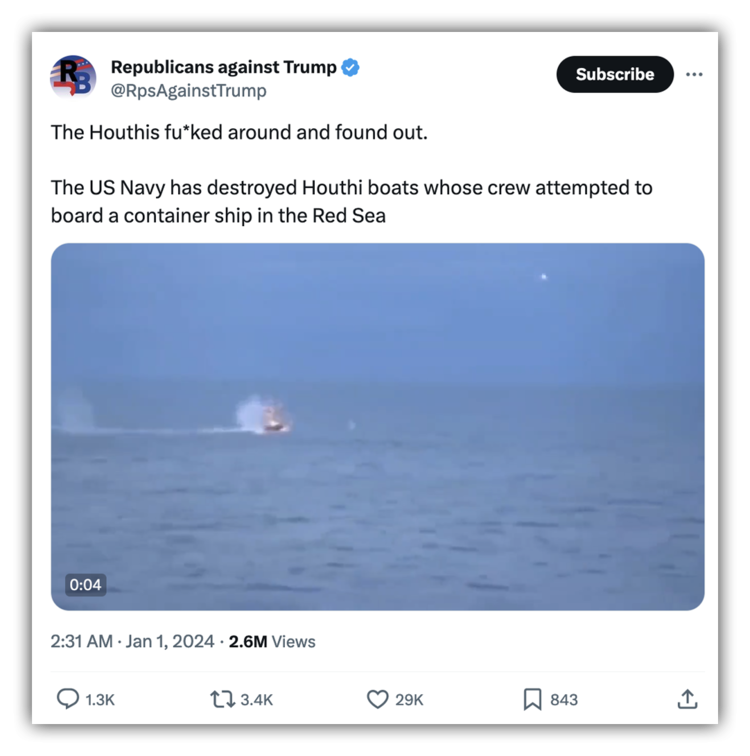Click the Republicans against Trump display name
This screenshot has width=750, height=756.
coord(224,68)
